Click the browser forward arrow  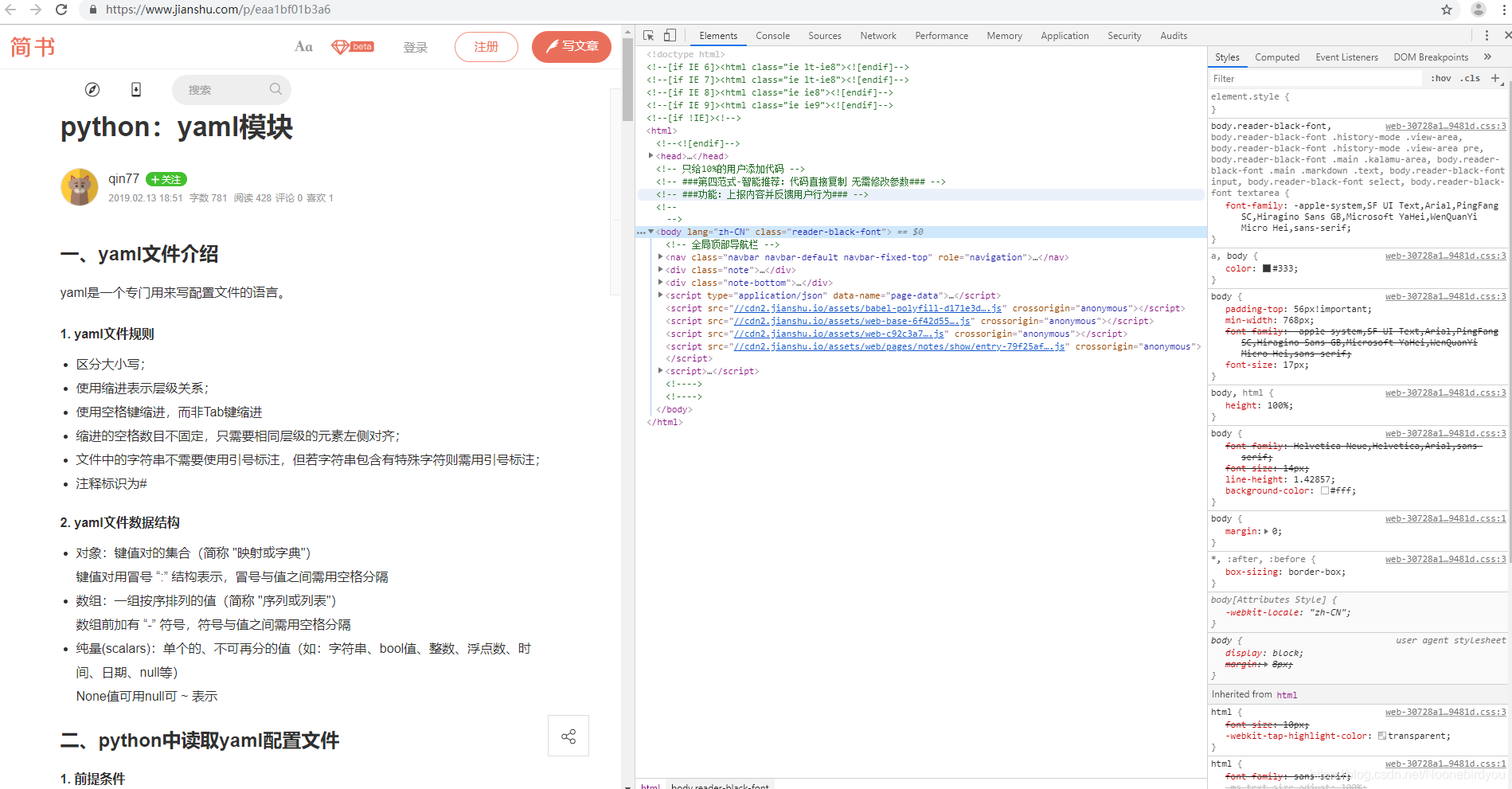click(x=36, y=10)
